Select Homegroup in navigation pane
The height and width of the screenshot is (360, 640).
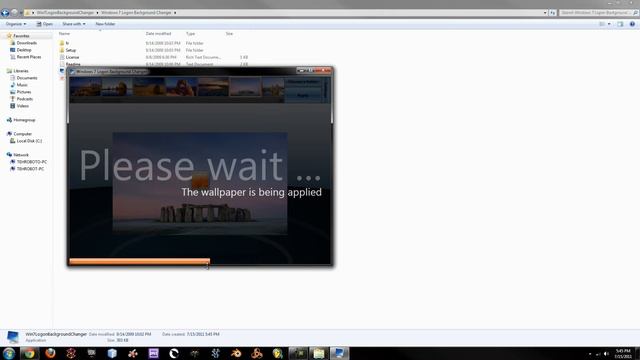tap(24, 120)
